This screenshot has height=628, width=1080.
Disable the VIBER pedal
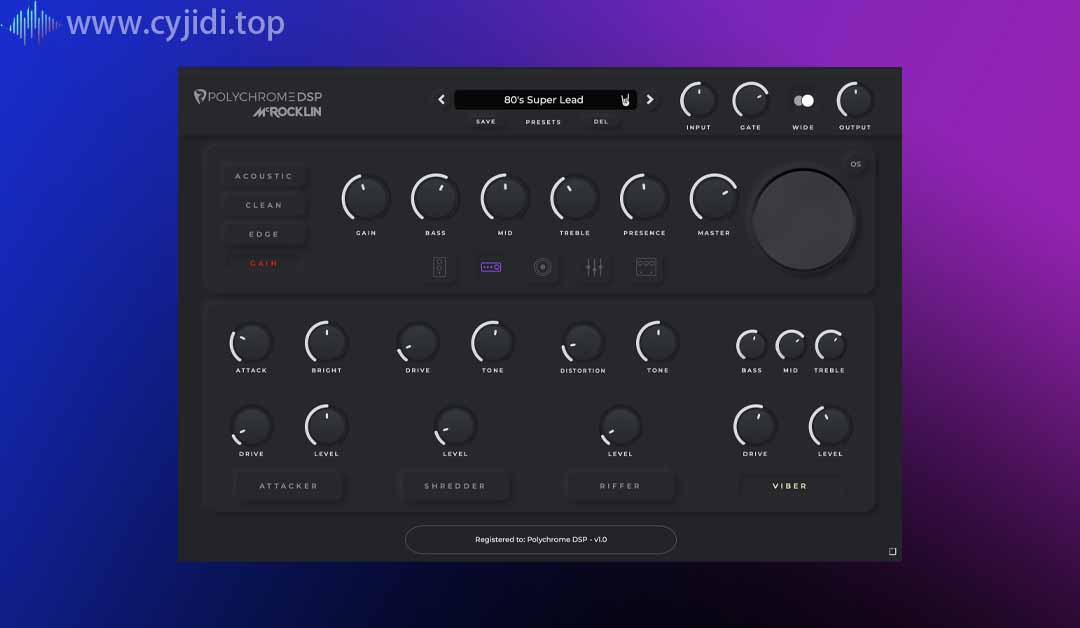(789, 486)
